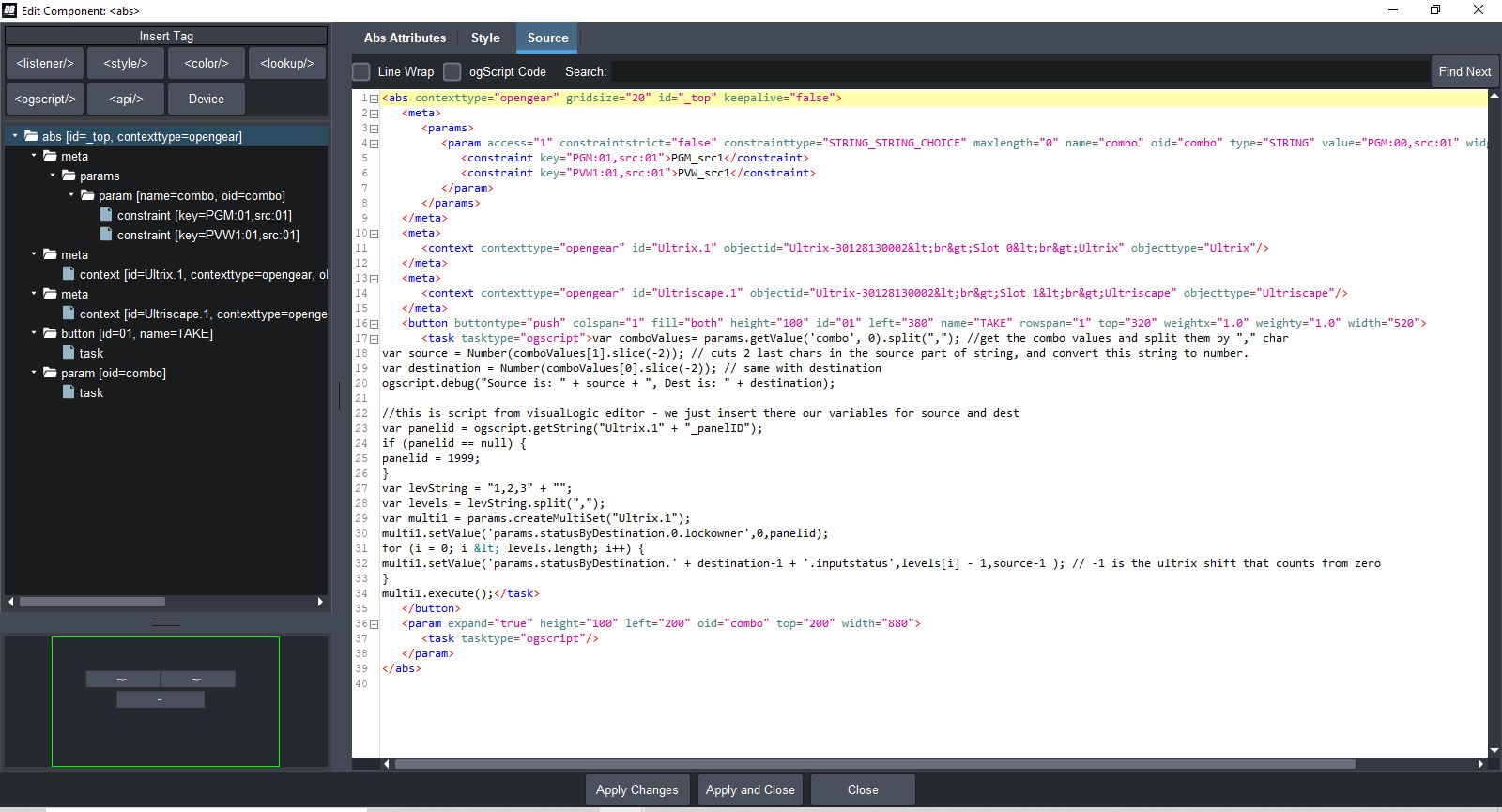1502x812 pixels.
Task: Collapse the param name=combo tree node
Action: pyautogui.click(x=71, y=195)
